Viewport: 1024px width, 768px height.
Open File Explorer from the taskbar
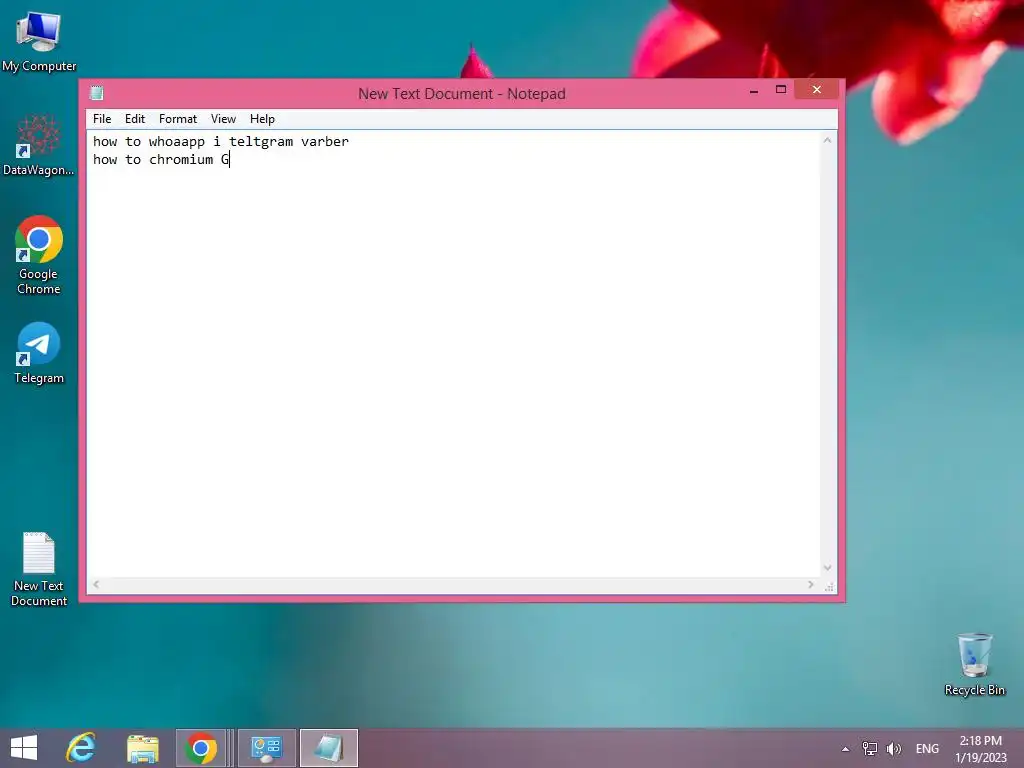tap(142, 748)
